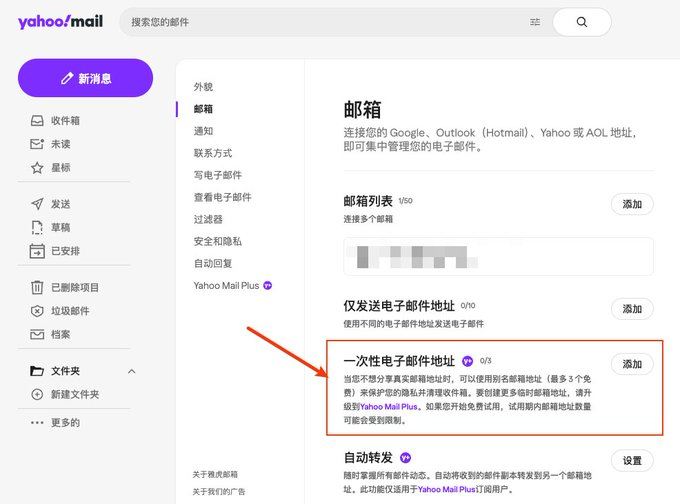Select the 外貌 settings tab
This screenshot has height=504, width=680.
203,87
